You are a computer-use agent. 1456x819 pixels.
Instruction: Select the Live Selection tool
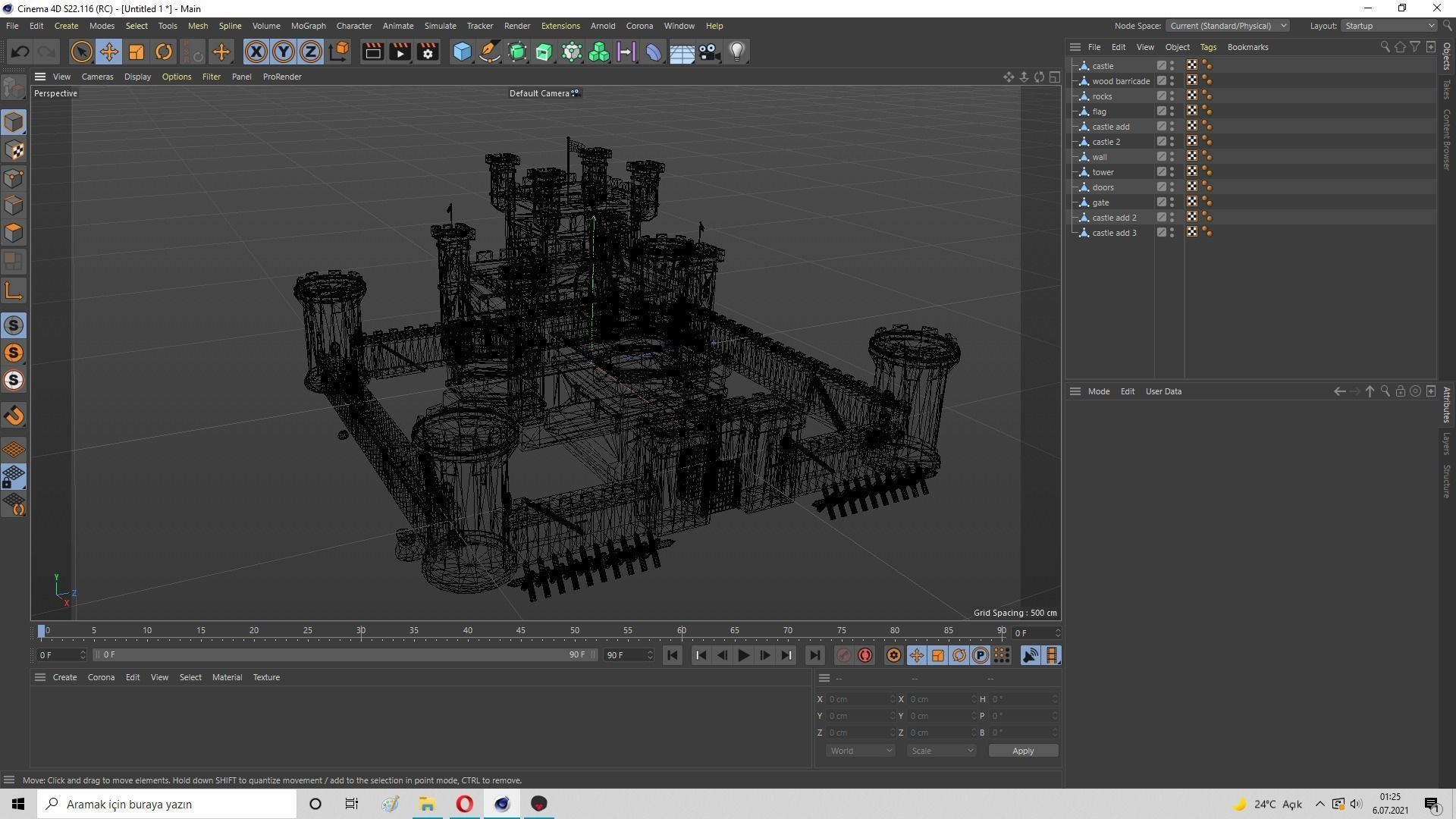click(x=81, y=52)
